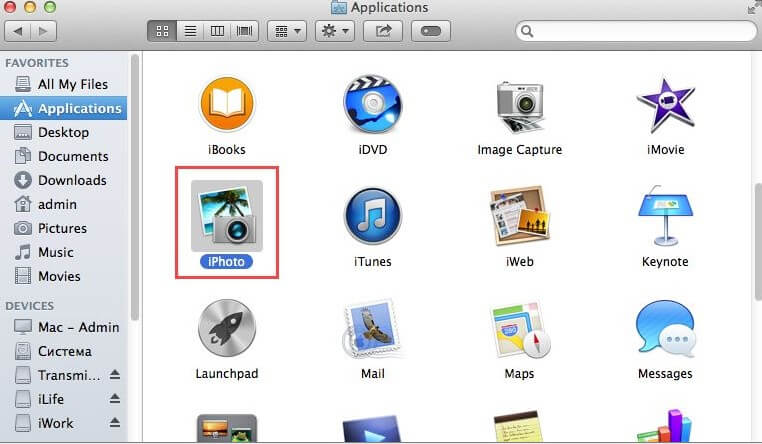Click the Image Capture name label
Screen dimensions: 762x444
(520, 150)
